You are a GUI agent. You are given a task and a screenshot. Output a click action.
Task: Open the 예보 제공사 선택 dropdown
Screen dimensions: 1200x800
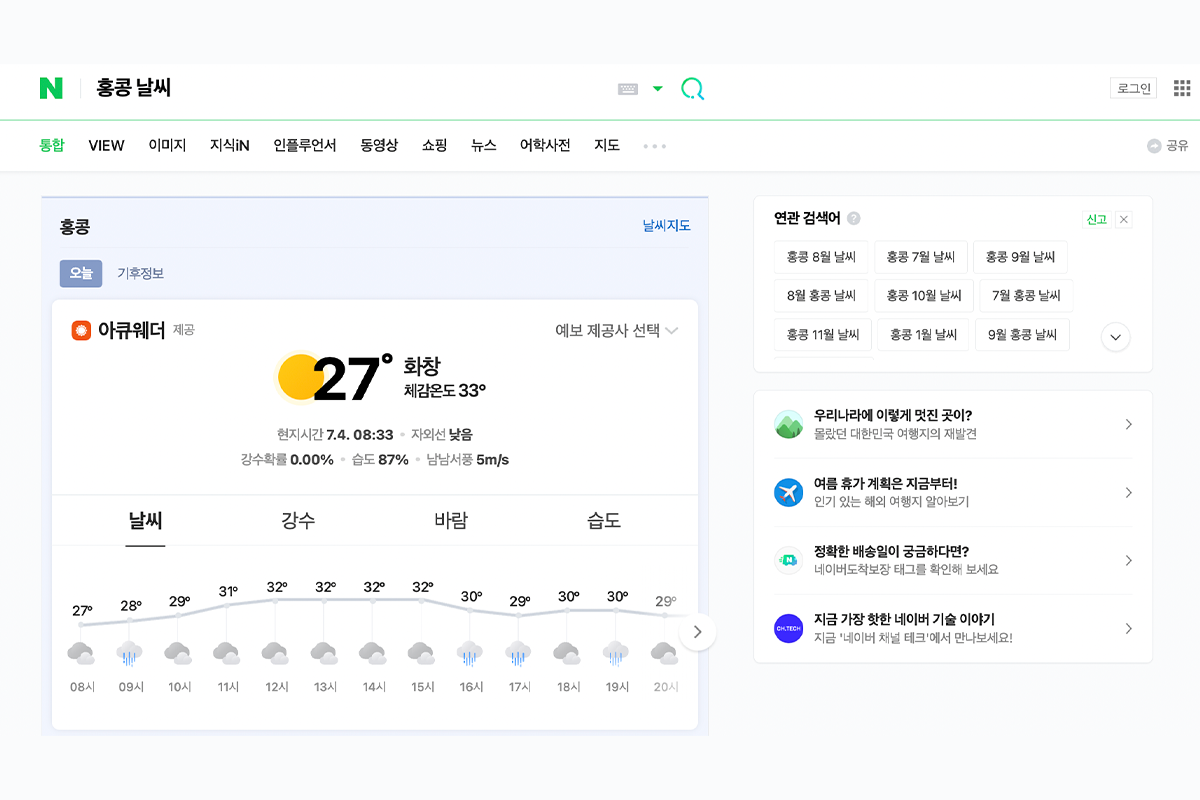tap(617, 330)
